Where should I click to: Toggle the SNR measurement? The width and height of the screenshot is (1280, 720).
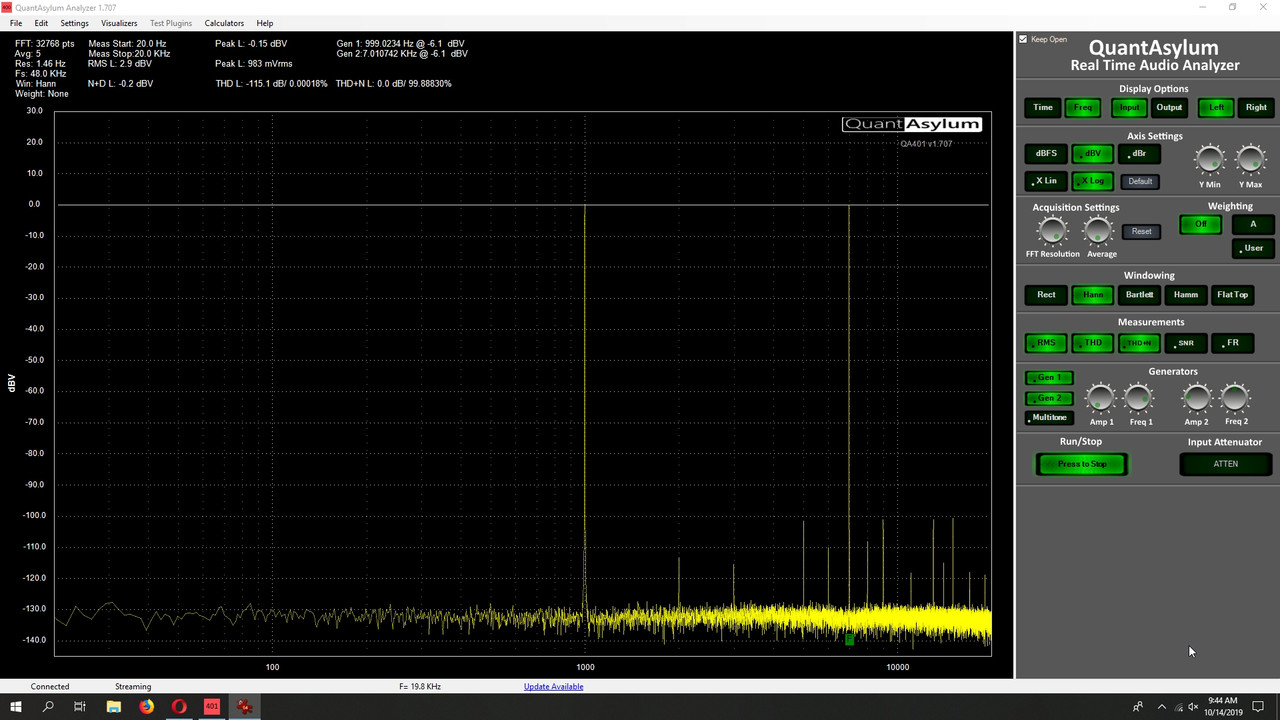click(1186, 343)
